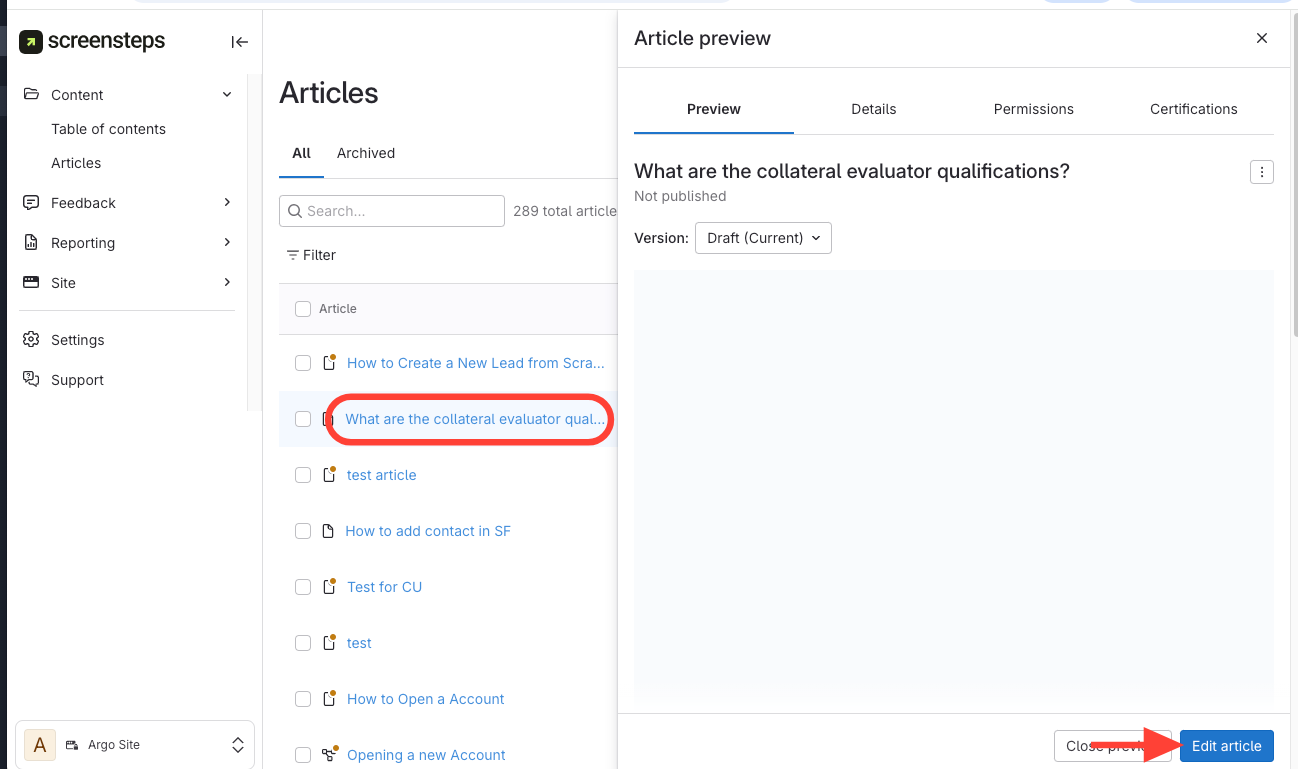Click the Reporting chart icon
This screenshot has width=1298, height=769.
(x=31, y=243)
